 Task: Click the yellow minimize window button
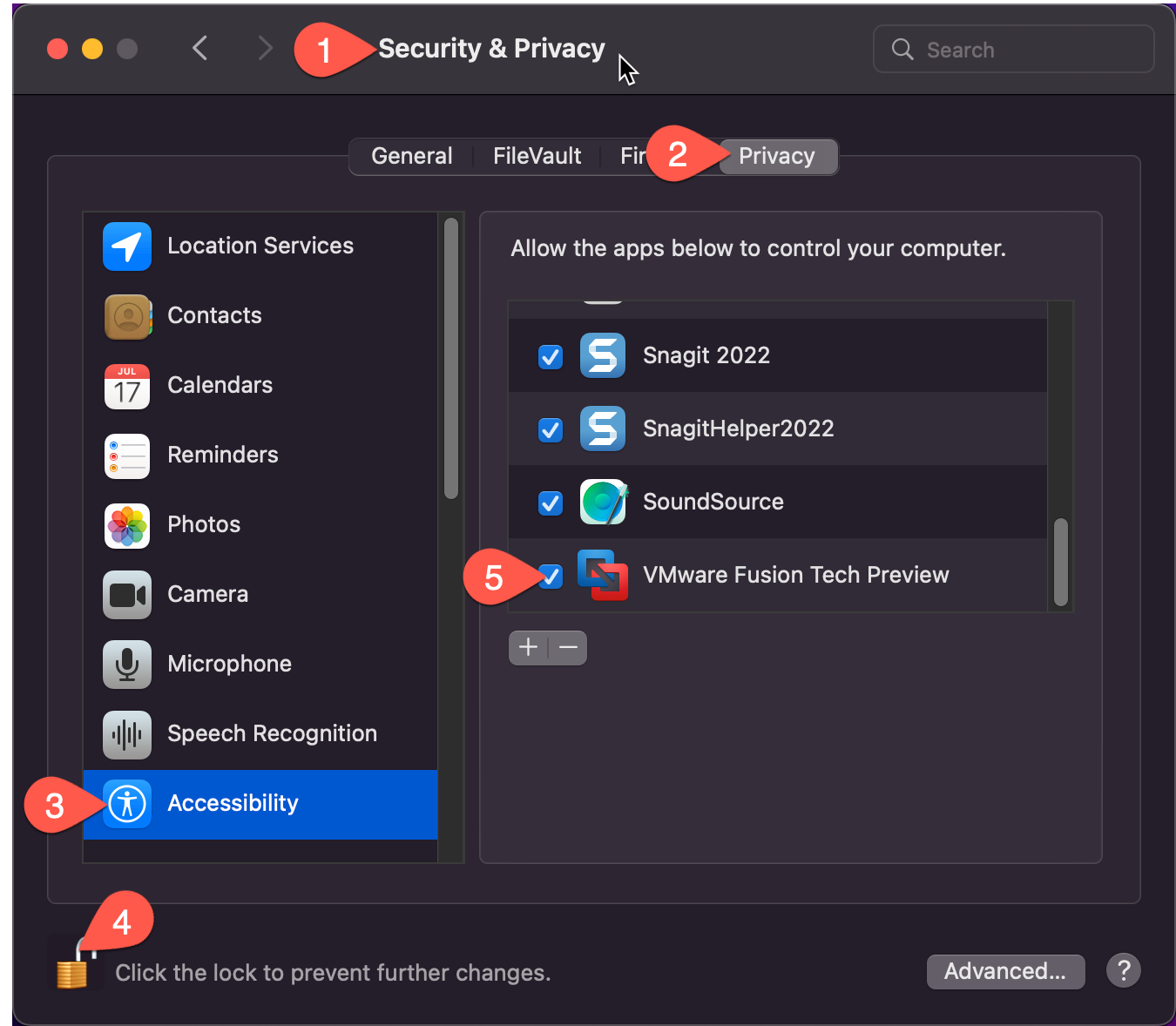92,49
